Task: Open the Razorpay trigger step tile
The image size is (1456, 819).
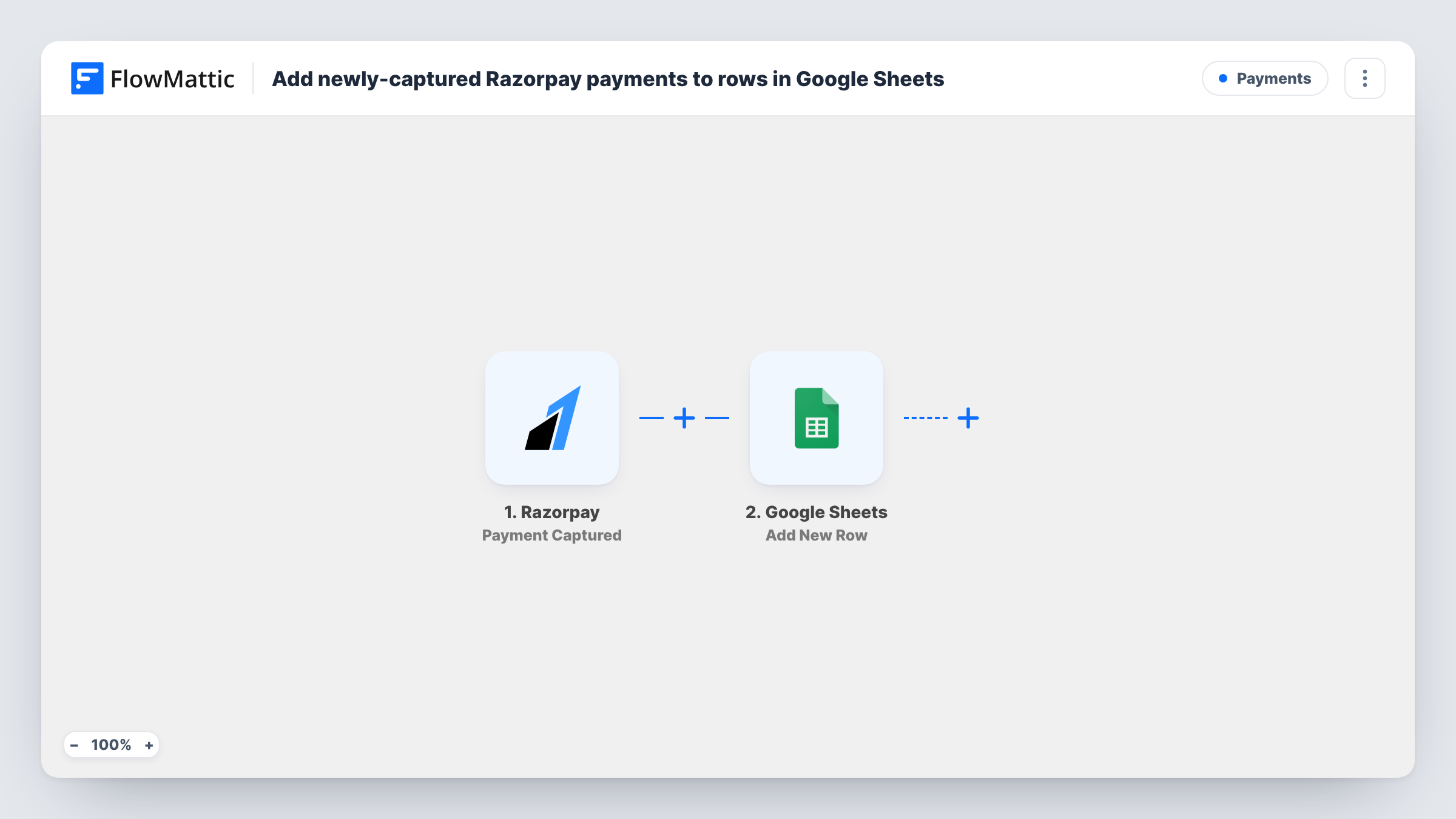Action: (x=552, y=418)
